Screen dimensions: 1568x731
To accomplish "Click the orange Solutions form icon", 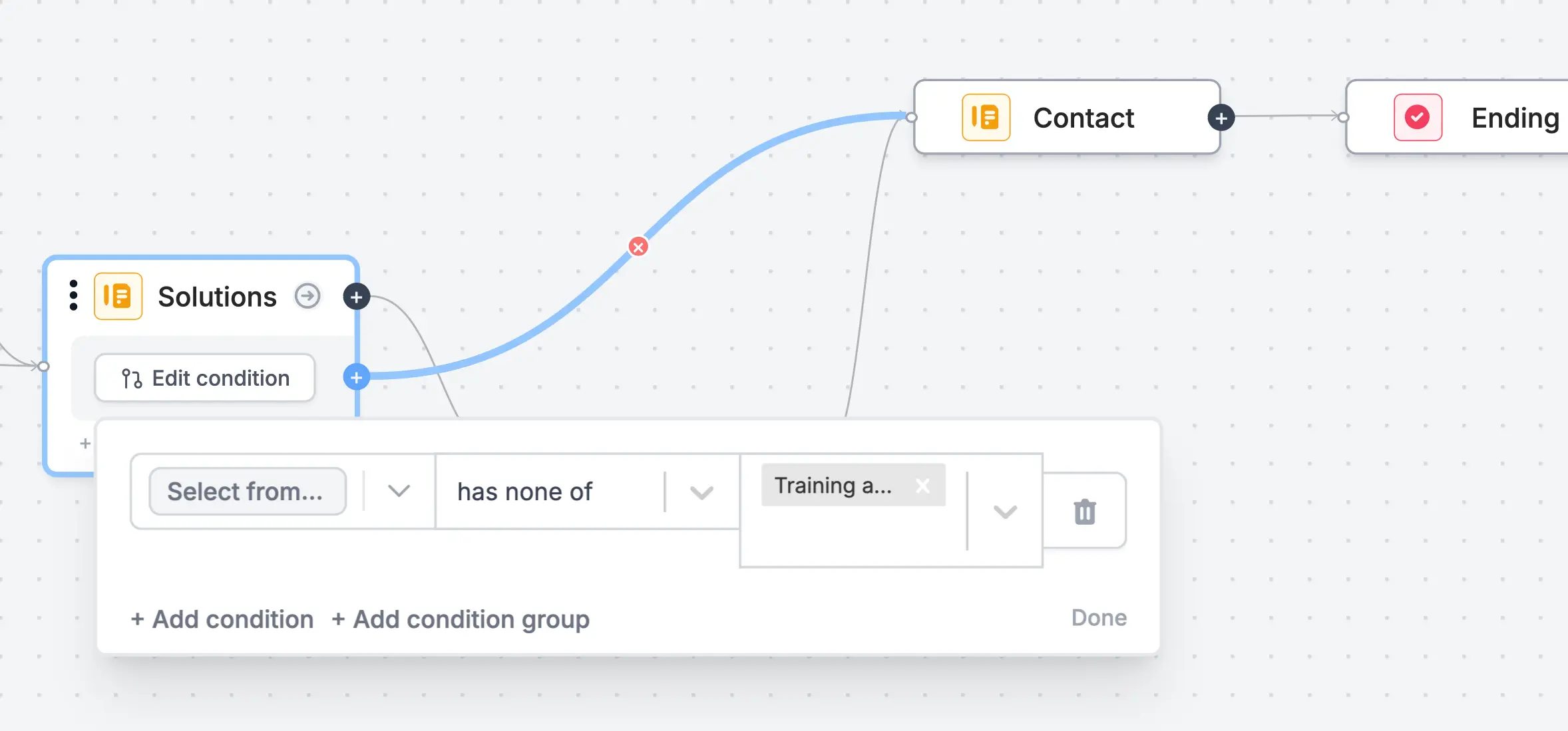I will tap(118, 296).
